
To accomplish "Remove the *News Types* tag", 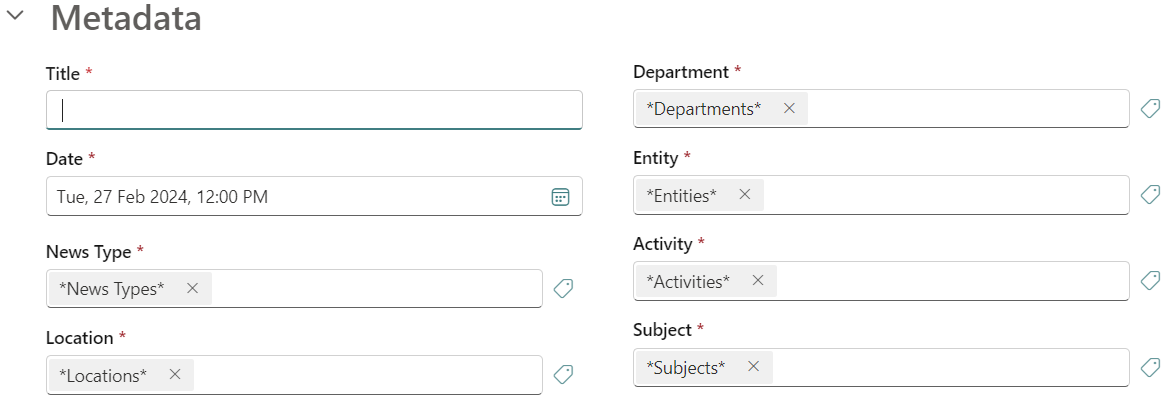I will 193,289.
